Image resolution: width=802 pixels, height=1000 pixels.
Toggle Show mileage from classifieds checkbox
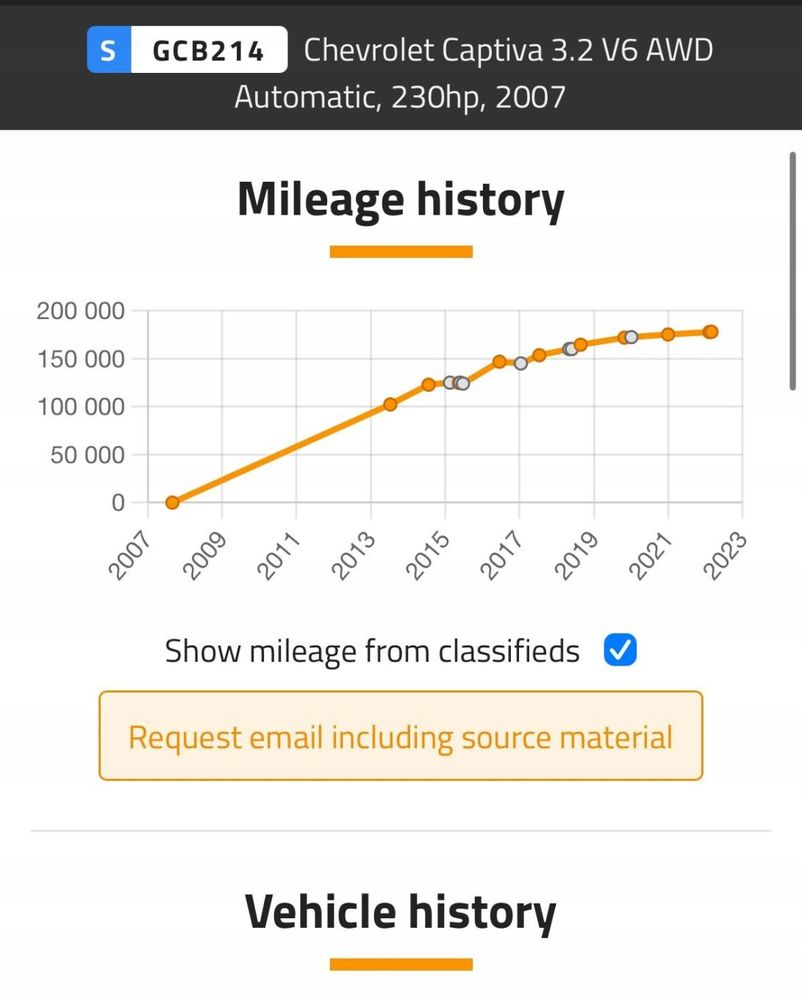coord(621,652)
